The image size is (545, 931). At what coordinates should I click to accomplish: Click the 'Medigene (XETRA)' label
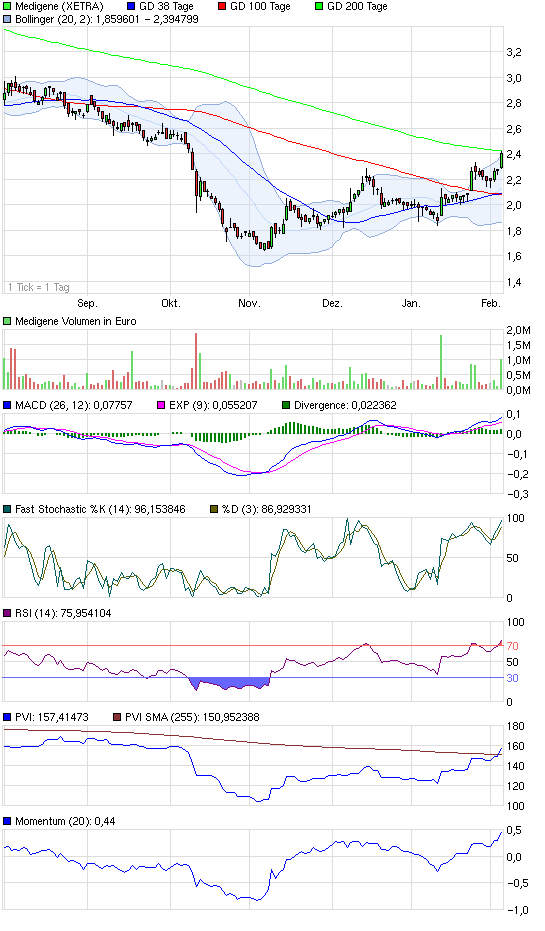click(x=59, y=7)
